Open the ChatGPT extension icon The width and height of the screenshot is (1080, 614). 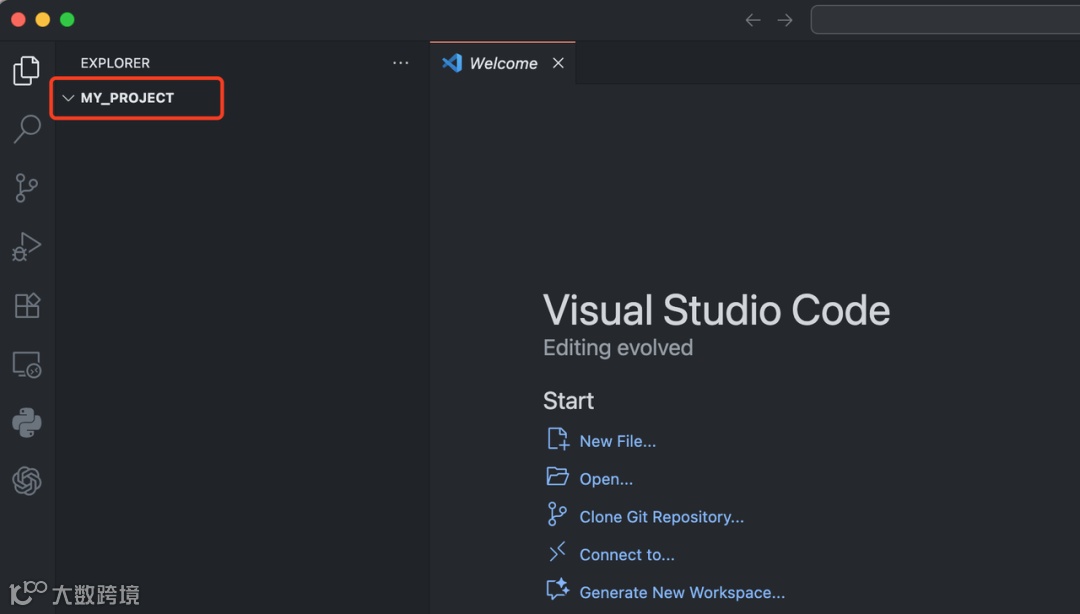[27, 481]
